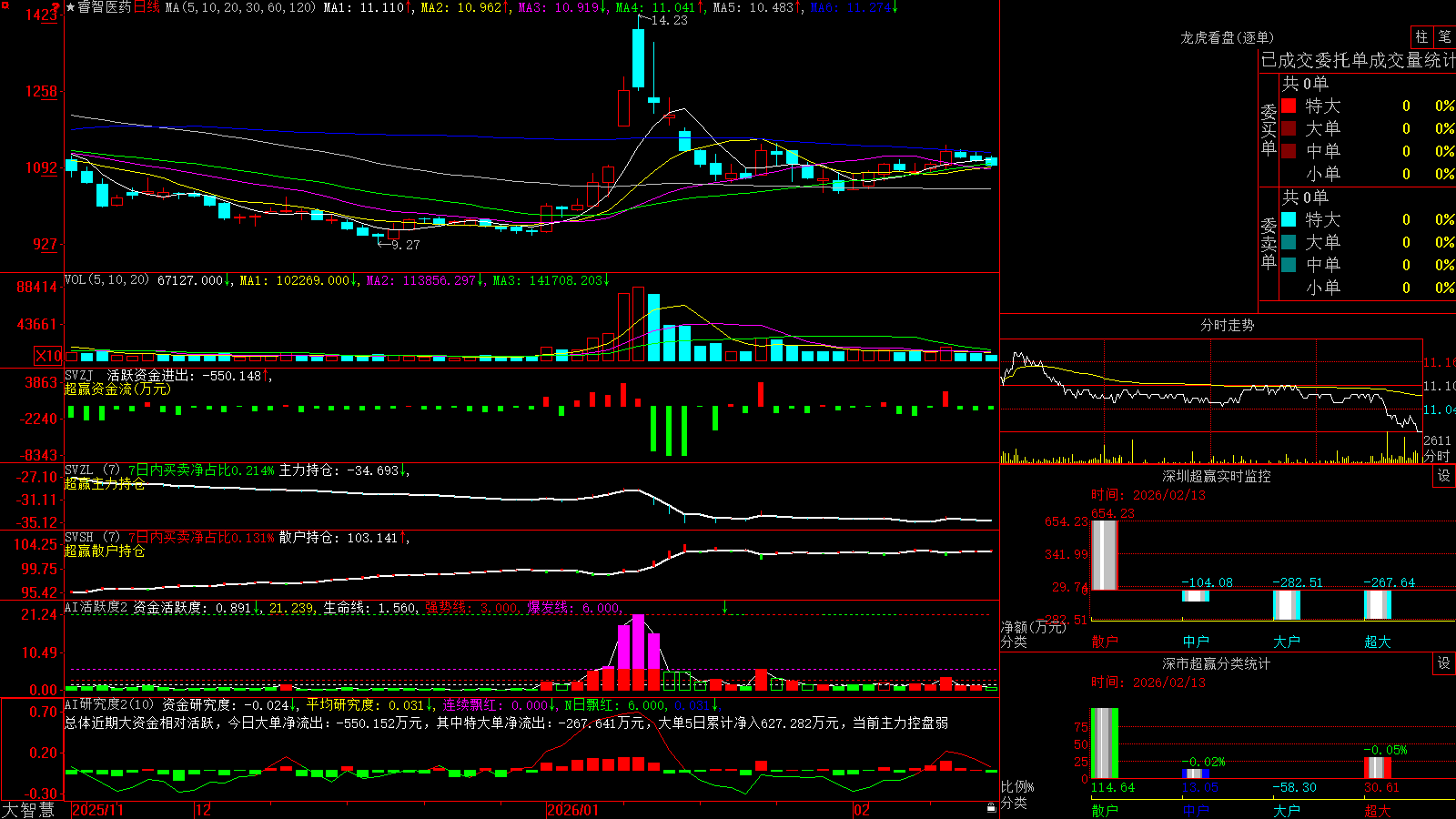The width and height of the screenshot is (1456, 819).
Task: Click the 超大 bar showing -267.64
Action: 1378,604
